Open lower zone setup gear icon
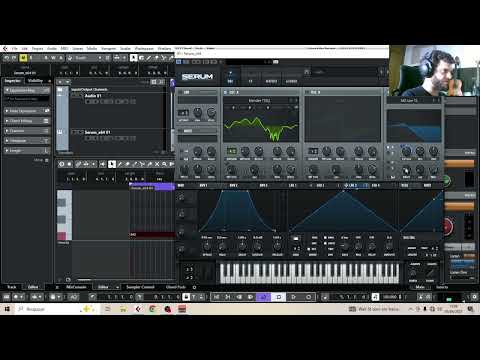This screenshot has height=360, width=480. pos(194,287)
